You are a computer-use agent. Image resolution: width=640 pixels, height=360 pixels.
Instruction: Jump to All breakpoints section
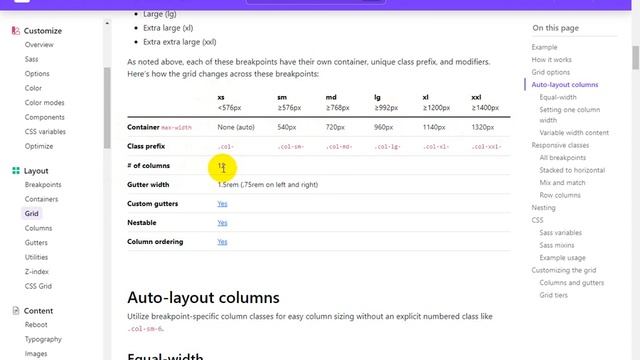562,158
